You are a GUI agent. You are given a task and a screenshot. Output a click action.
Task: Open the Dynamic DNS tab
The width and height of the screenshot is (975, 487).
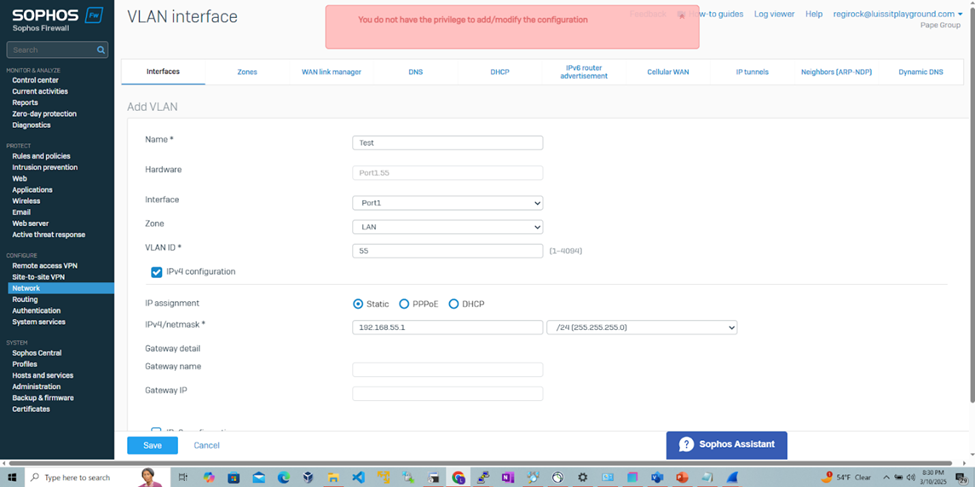click(x=920, y=72)
